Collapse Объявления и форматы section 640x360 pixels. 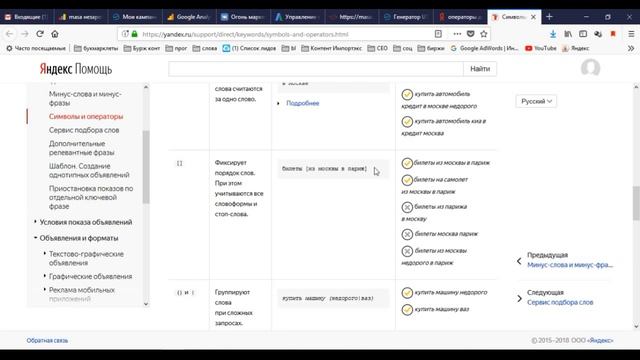(79, 238)
